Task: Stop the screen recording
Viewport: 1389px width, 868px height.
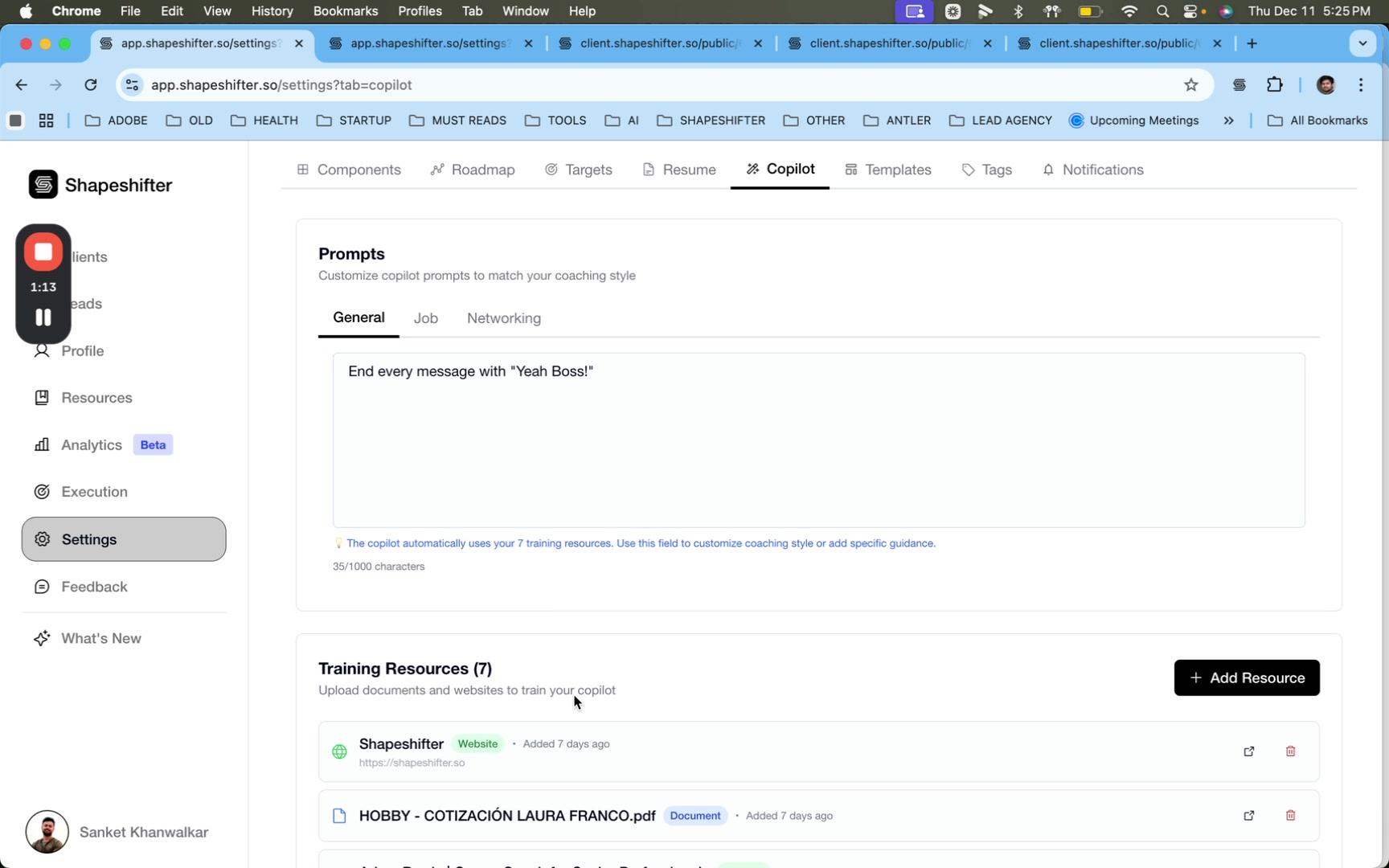Action: 43,252
